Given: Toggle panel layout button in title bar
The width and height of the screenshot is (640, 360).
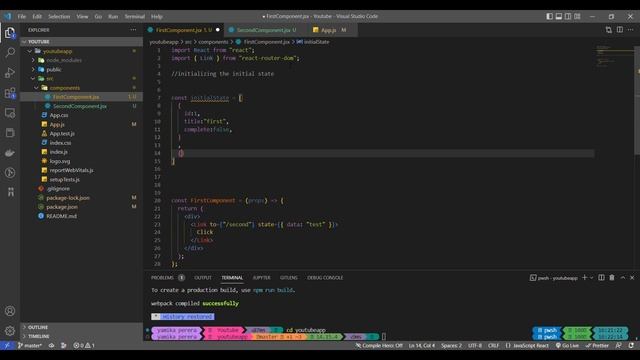Looking at the screenshot, I should 559,16.
